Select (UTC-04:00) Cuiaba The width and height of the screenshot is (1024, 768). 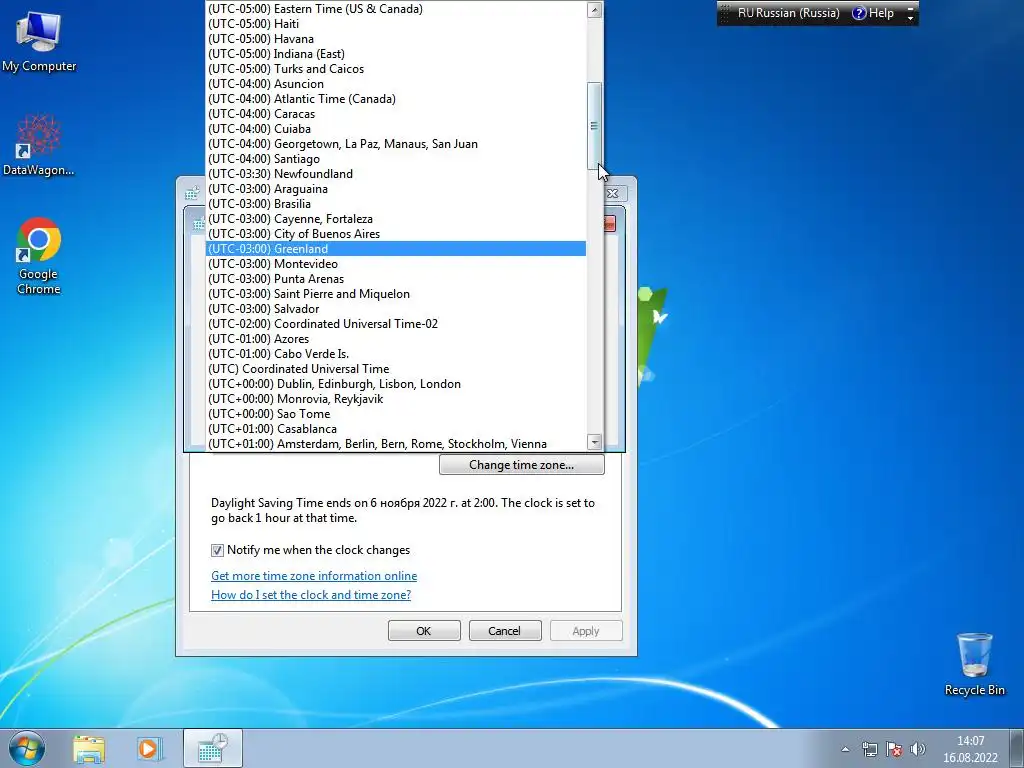click(x=396, y=129)
